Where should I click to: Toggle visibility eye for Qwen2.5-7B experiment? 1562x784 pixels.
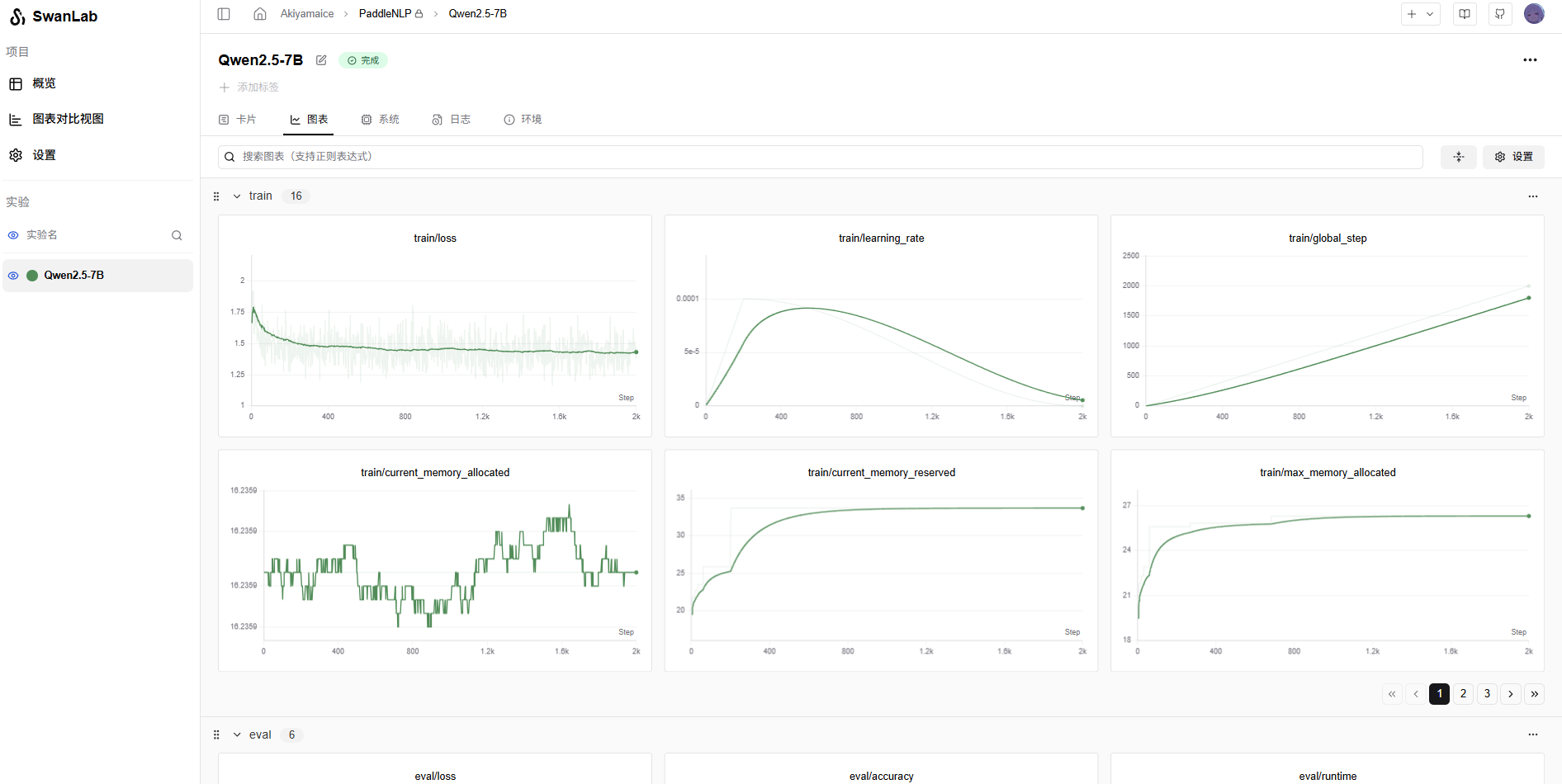[x=13, y=276]
